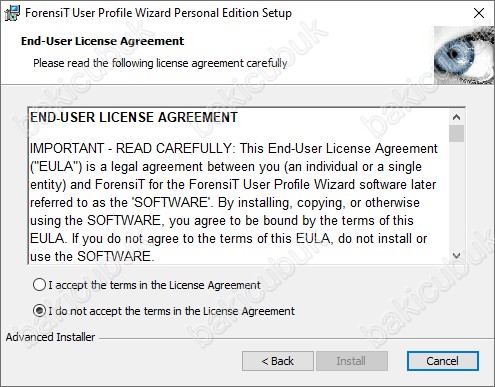
Task: Select I accept the terms radio button
Action: click(x=39, y=285)
